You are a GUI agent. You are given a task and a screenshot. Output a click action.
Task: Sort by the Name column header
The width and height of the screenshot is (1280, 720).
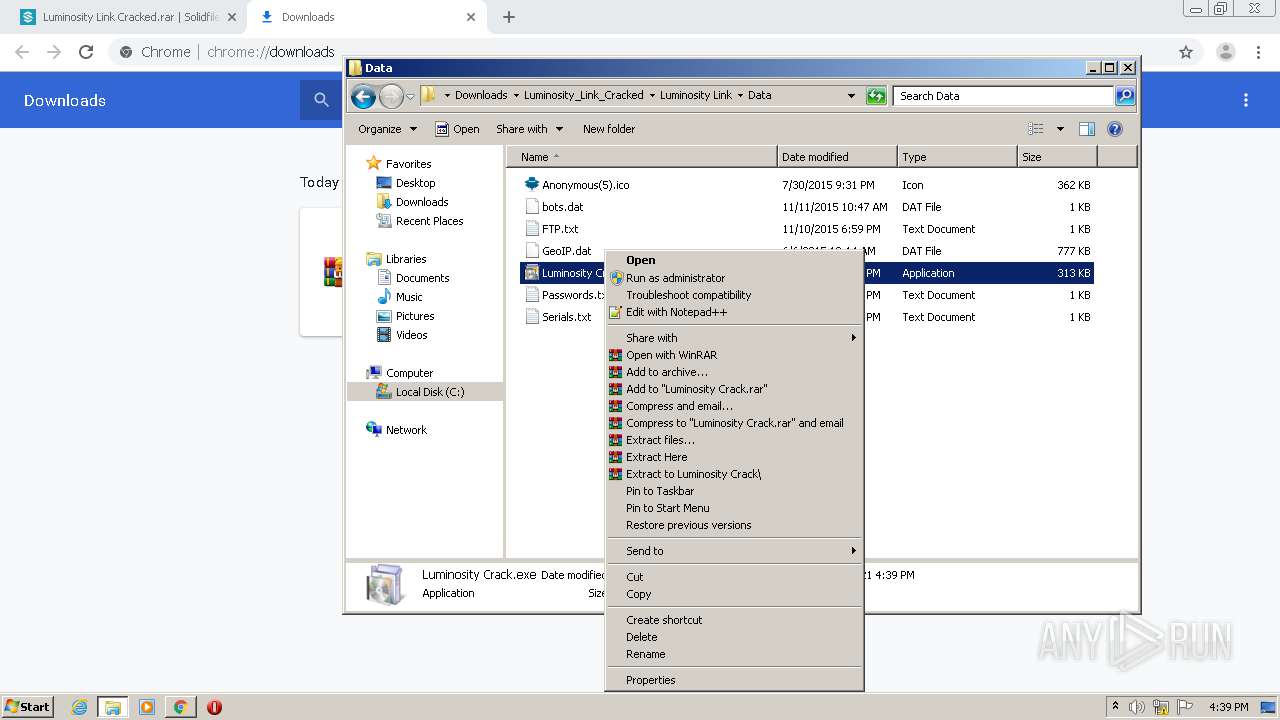point(642,157)
